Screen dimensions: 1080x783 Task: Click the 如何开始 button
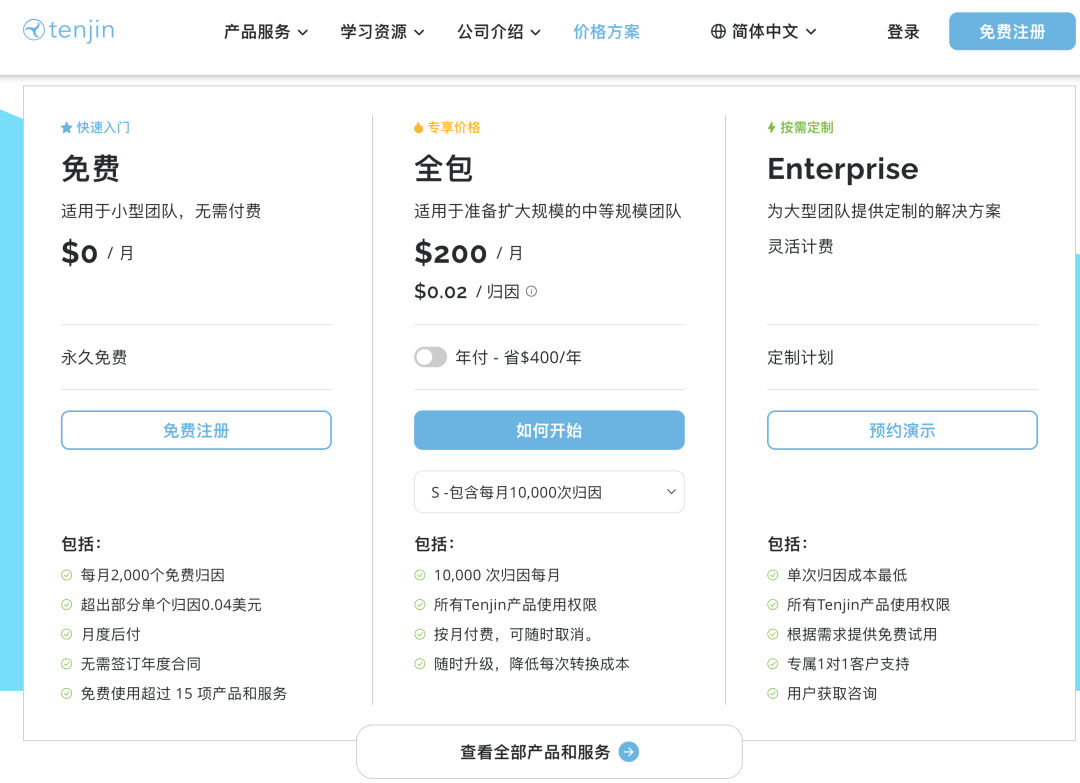pyautogui.click(x=549, y=430)
